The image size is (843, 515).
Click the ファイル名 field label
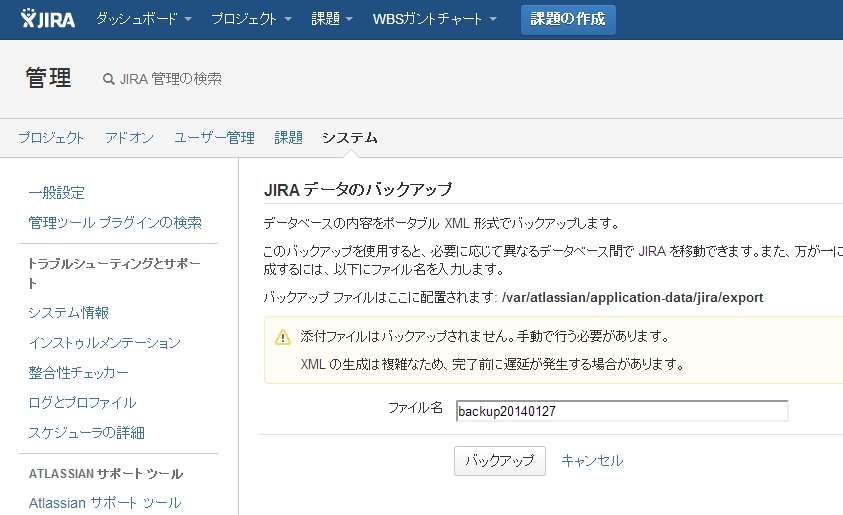pos(415,408)
